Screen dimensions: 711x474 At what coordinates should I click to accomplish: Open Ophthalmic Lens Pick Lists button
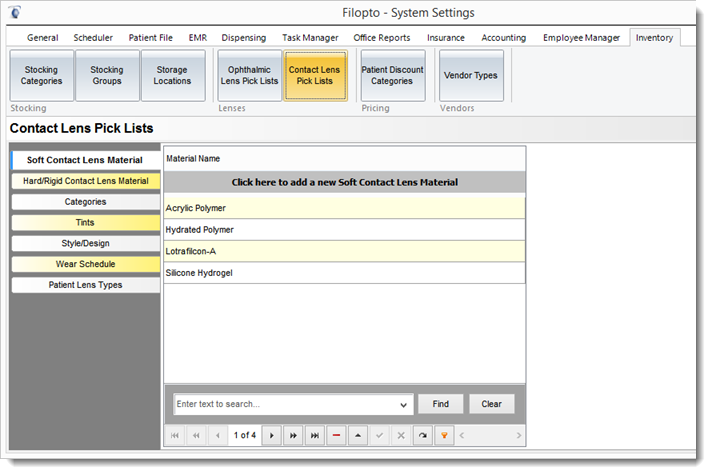coord(249,76)
